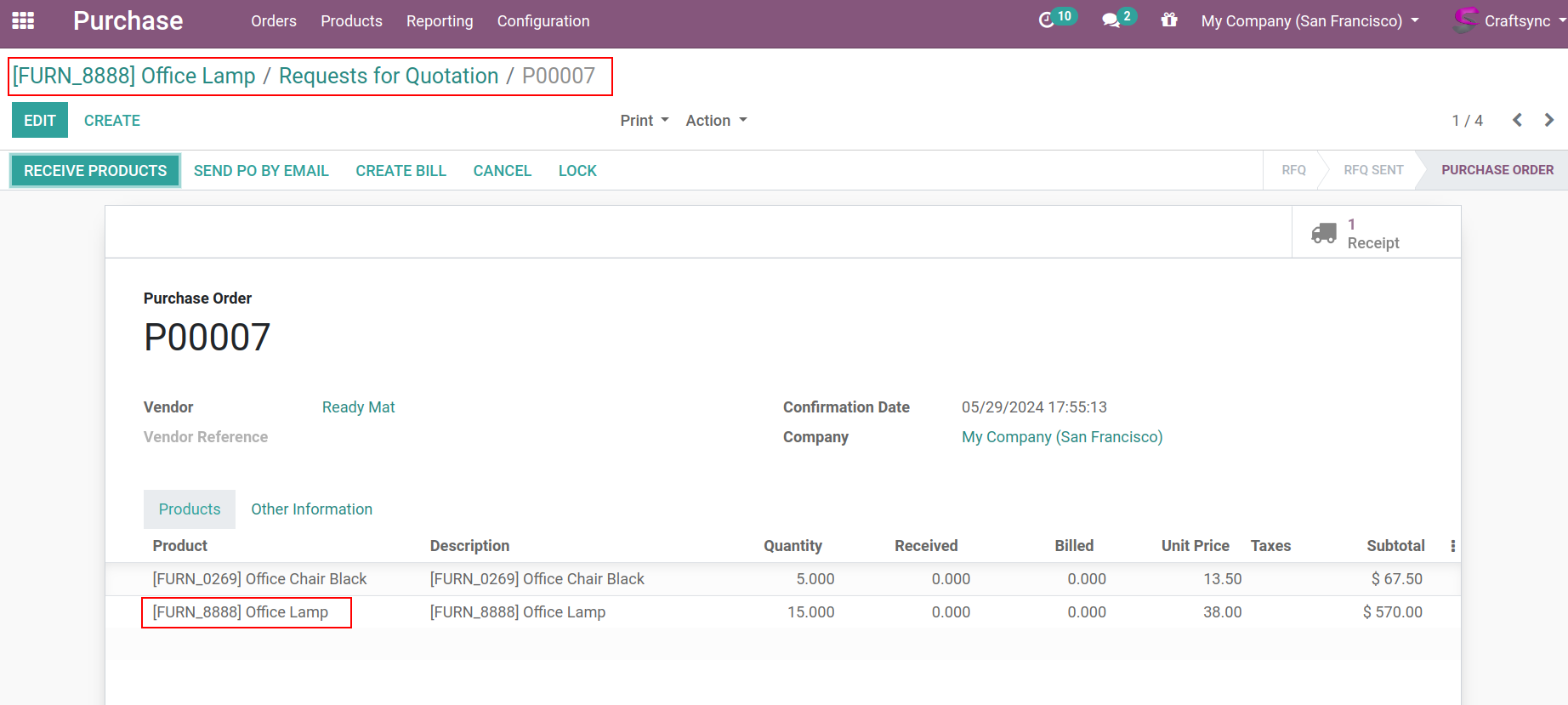Open the conversations chat bubble icon
This screenshot has width=1568, height=705.
[1111, 20]
